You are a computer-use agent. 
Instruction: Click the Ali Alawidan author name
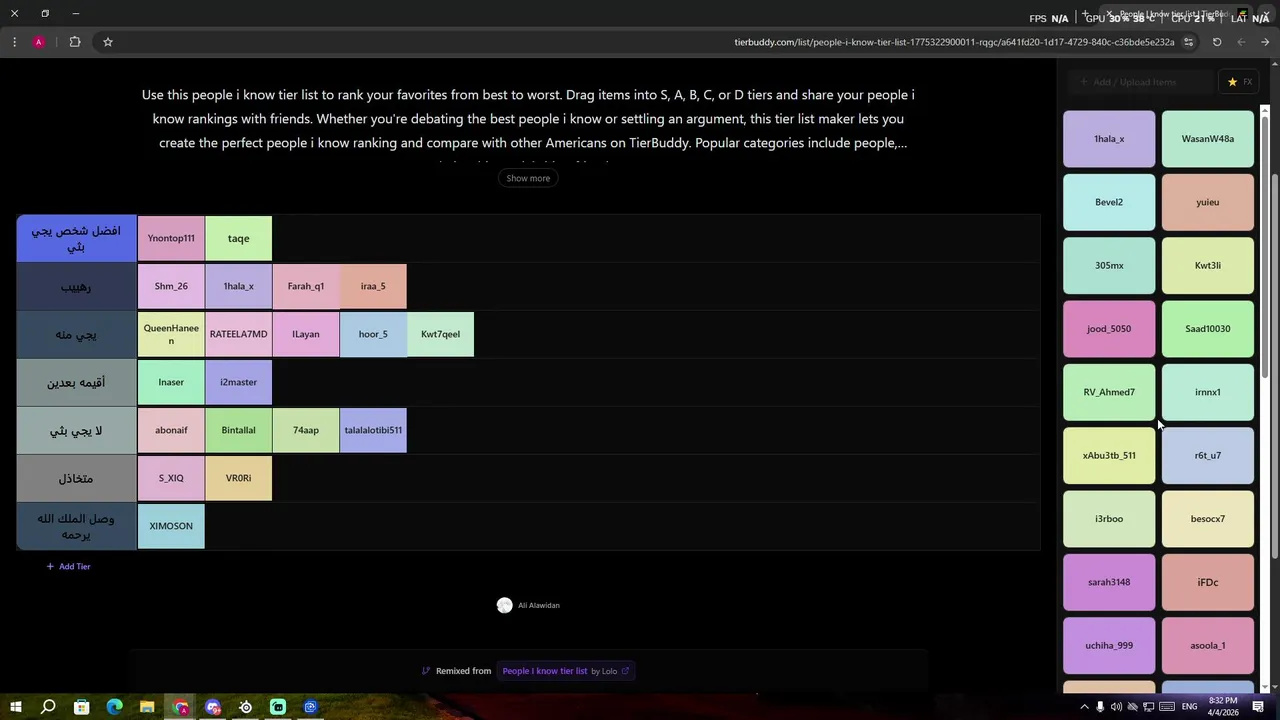pos(539,605)
